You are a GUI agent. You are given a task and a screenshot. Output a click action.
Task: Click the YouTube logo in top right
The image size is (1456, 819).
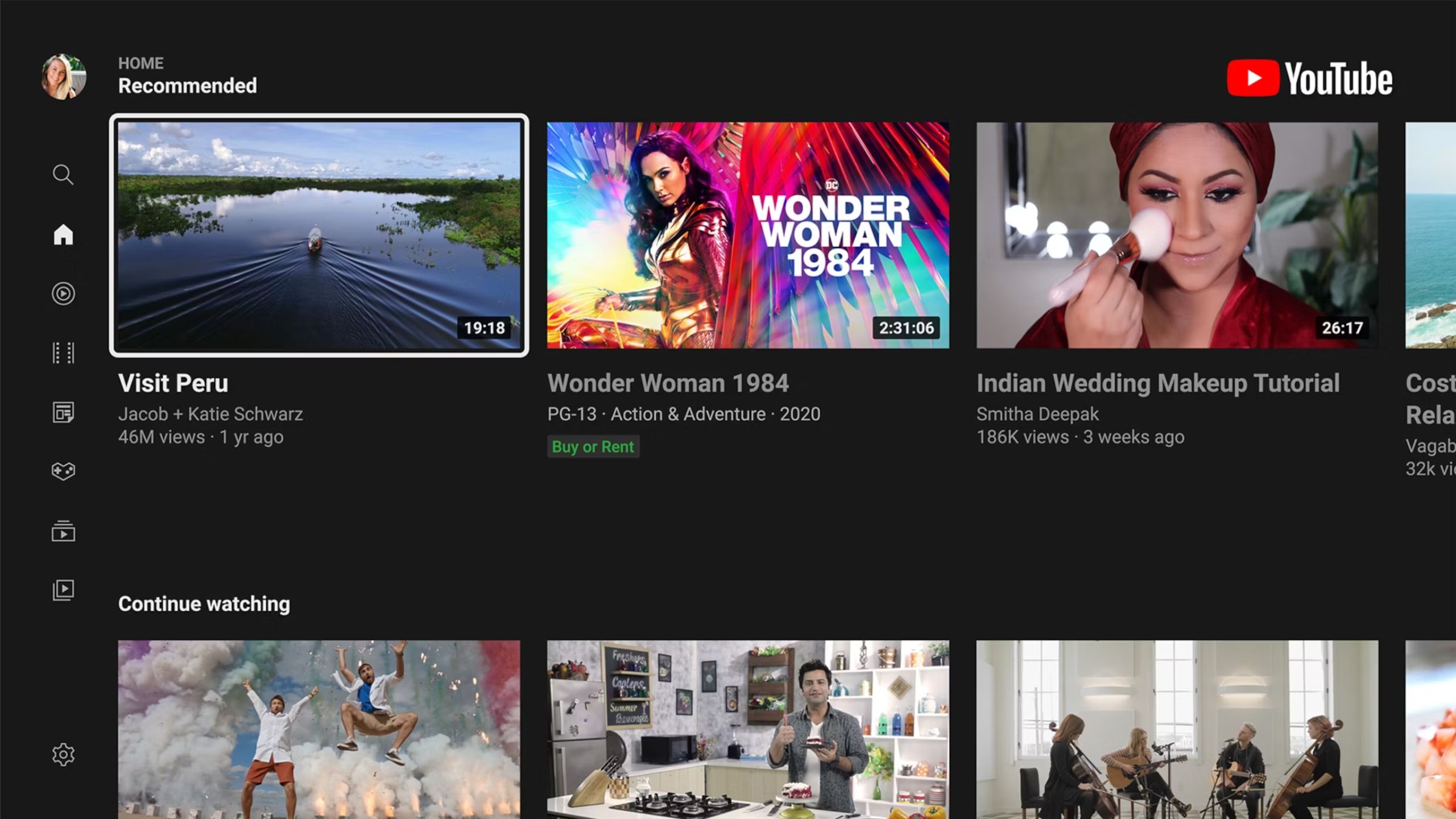pos(1310,77)
